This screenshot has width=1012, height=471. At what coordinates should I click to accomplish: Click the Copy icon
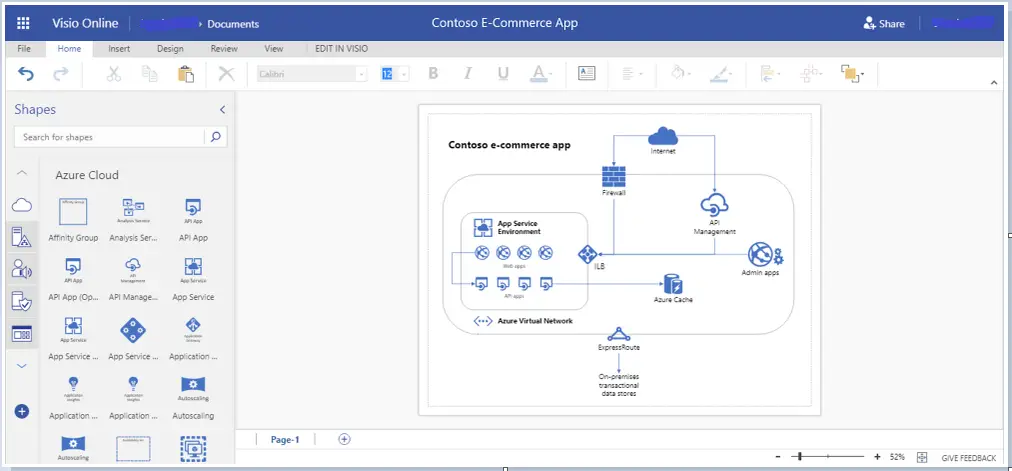(150, 74)
